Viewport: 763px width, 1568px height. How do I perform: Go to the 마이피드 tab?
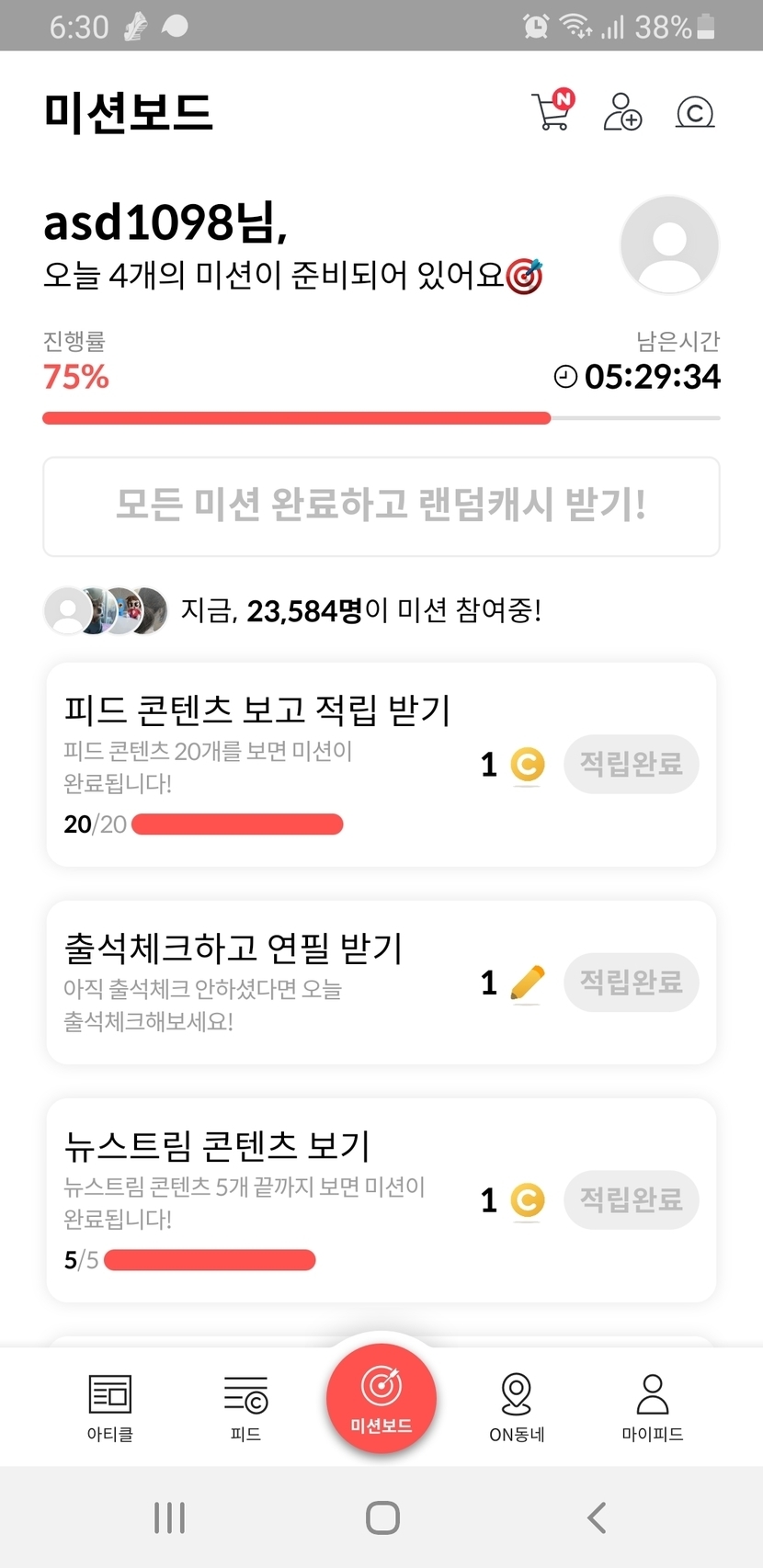652,1406
